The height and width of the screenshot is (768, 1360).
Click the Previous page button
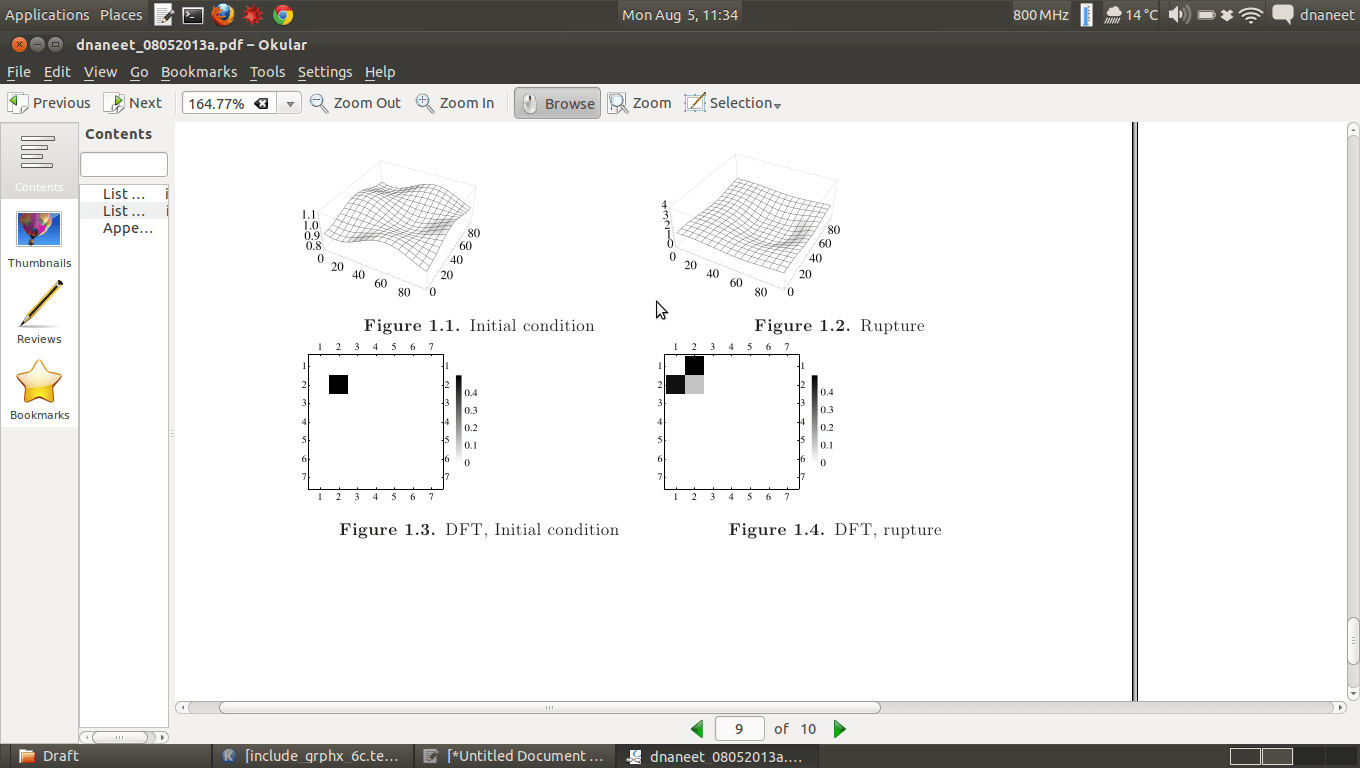[49, 102]
